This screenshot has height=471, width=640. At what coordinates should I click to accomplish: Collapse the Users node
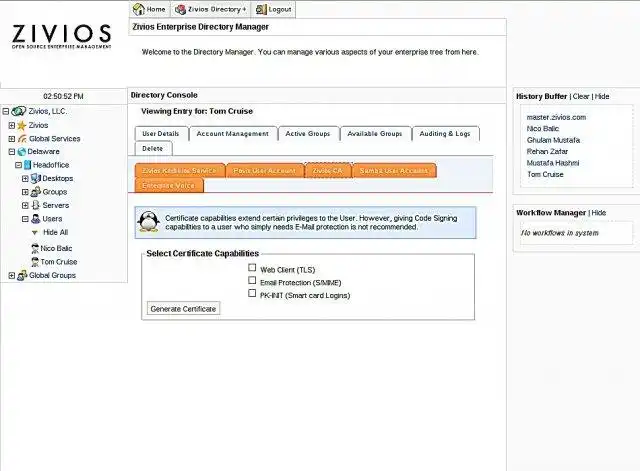(25, 219)
